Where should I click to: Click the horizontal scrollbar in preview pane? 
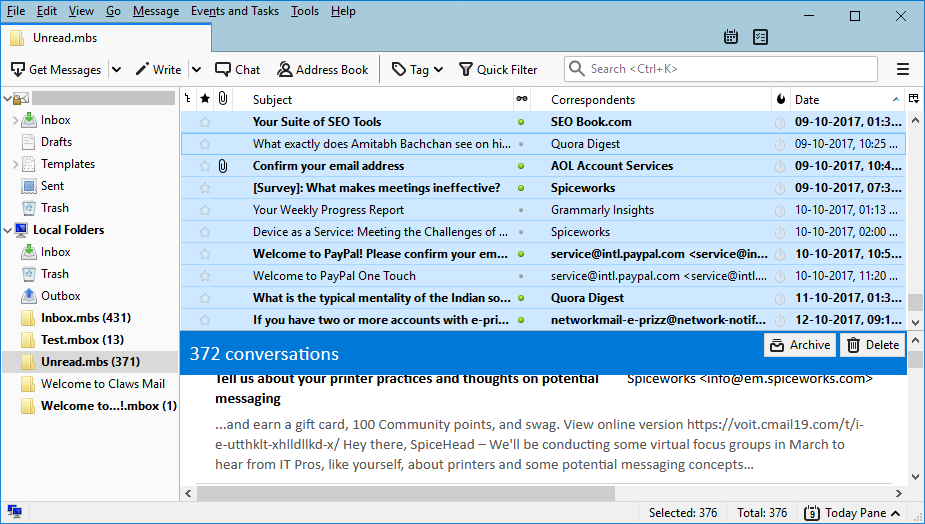tap(406, 493)
